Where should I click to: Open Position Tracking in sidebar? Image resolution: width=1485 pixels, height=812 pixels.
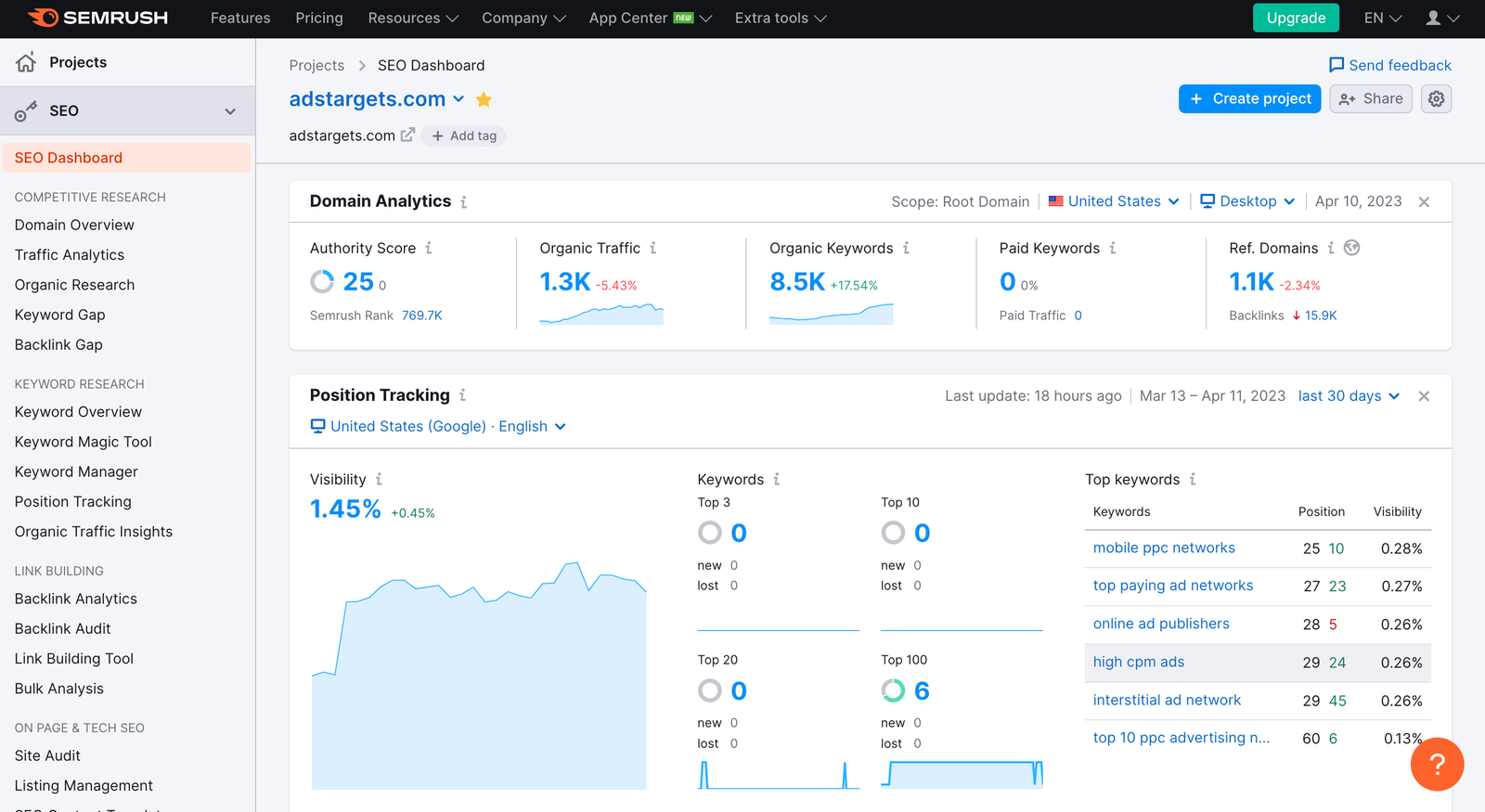(x=73, y=501)
